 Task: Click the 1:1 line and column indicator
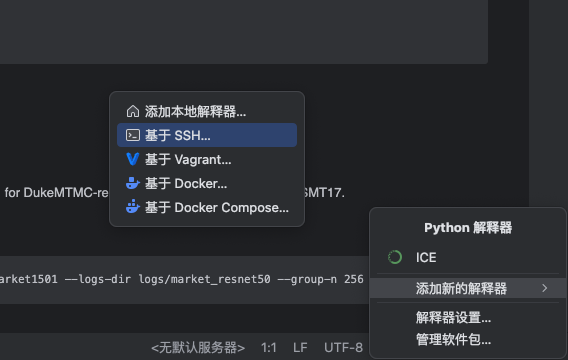point(268,348)
